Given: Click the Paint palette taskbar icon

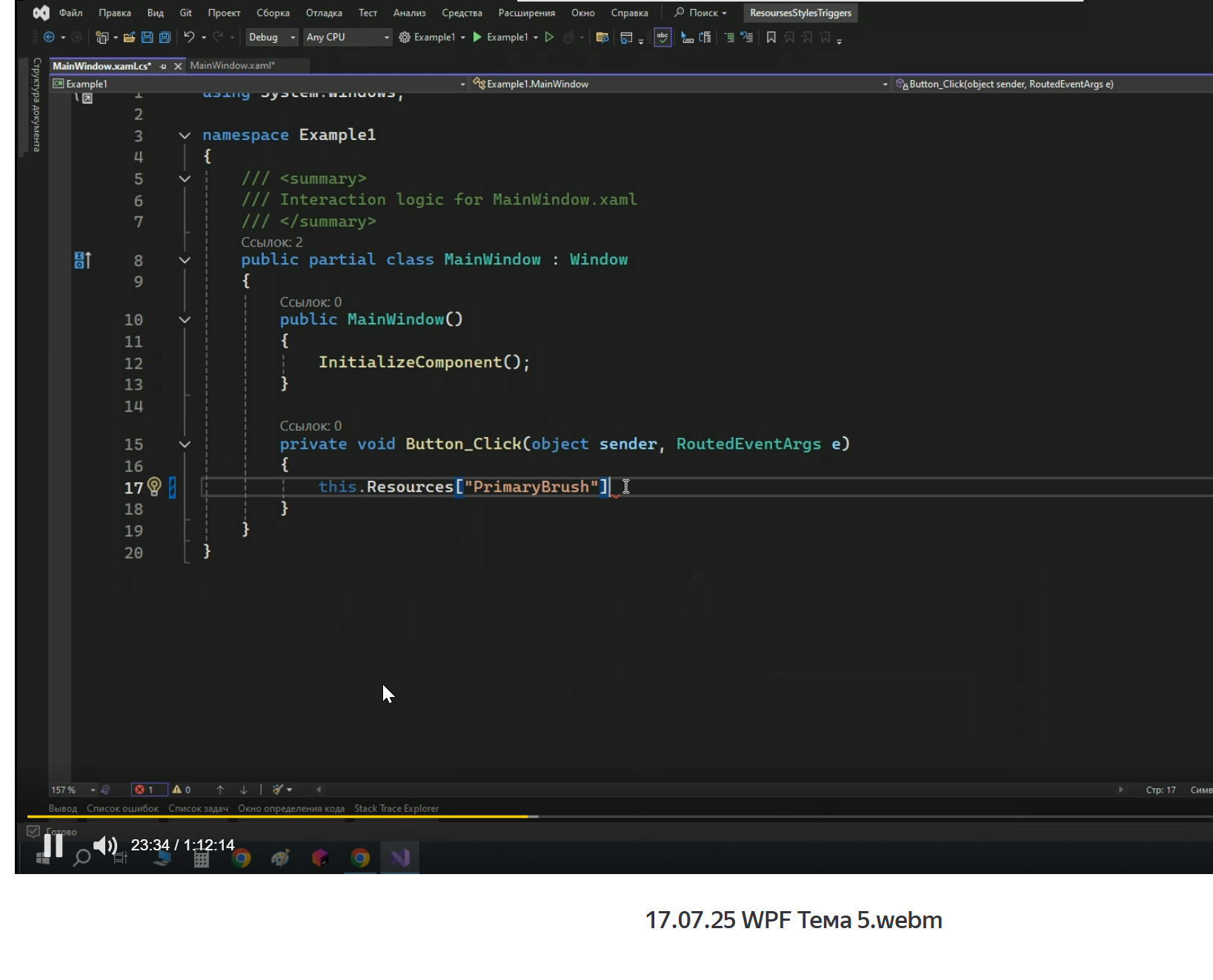Looking at the screenshot, I should click(x=280, y=858).
